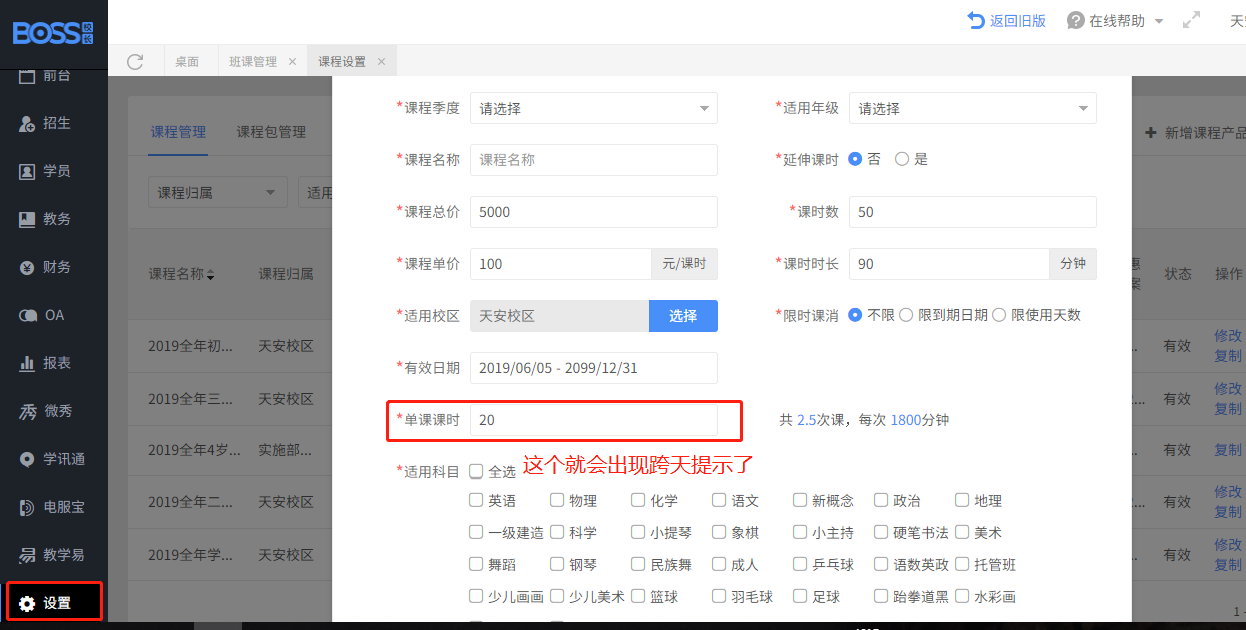Check the 化学 subject checkbox
Image resolution: width=1246 pixels, height=630 pixels.
pyautogui.click(x=638, y=500)
